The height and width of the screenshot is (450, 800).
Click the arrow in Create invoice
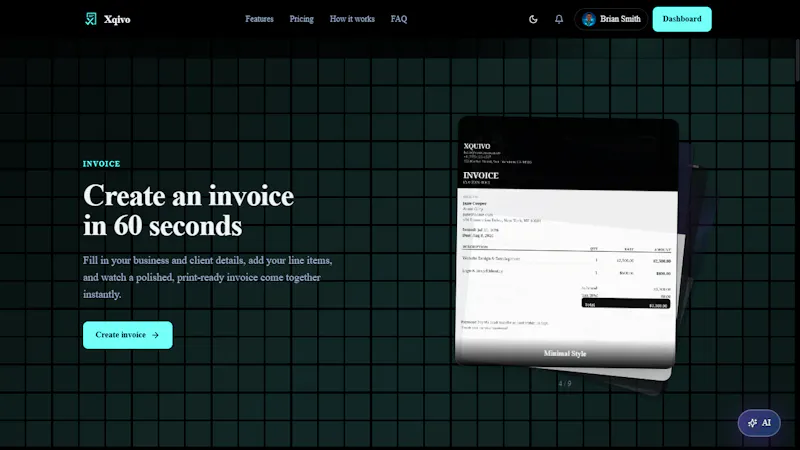click(155, 335)
